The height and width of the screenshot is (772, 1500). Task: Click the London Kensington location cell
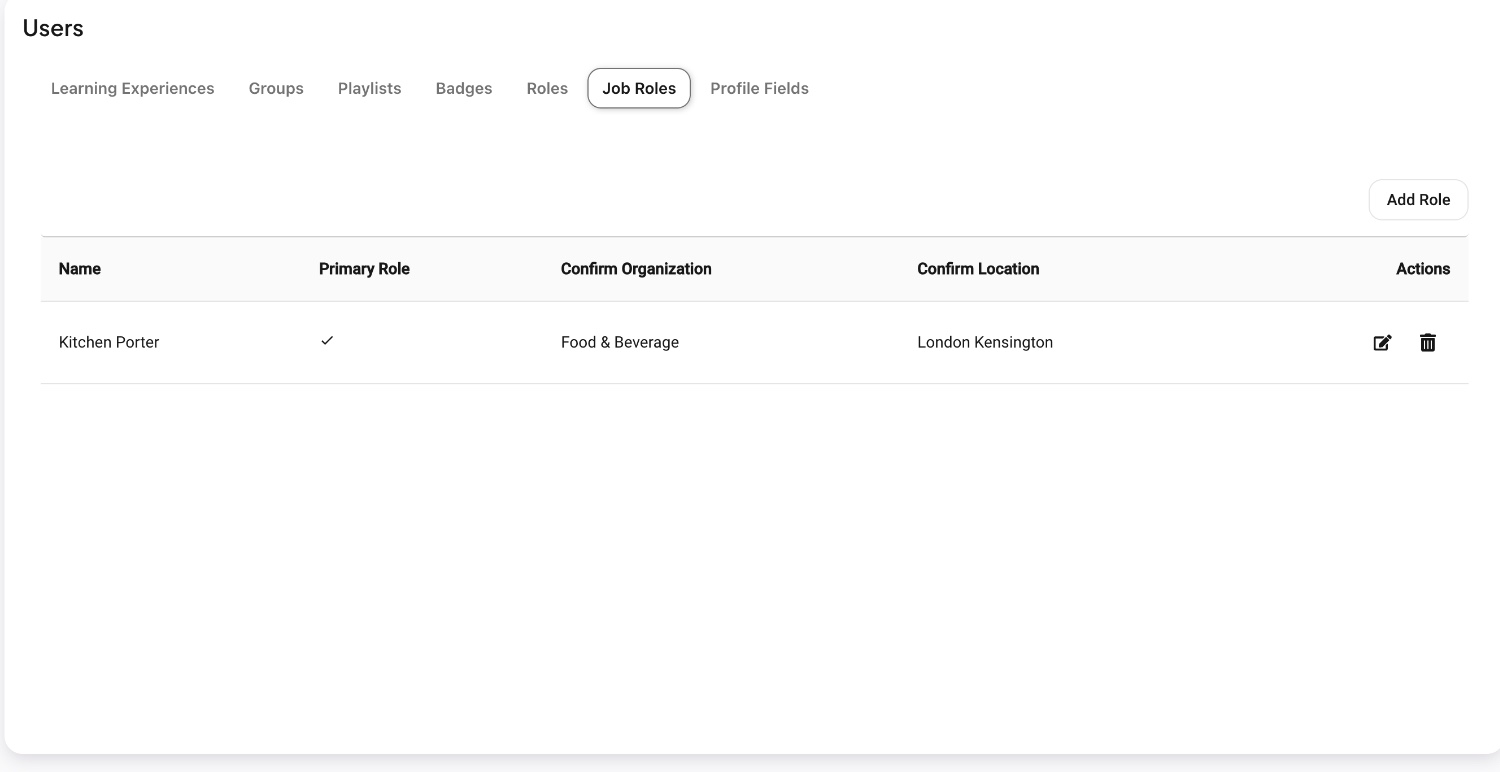point(985,342)
